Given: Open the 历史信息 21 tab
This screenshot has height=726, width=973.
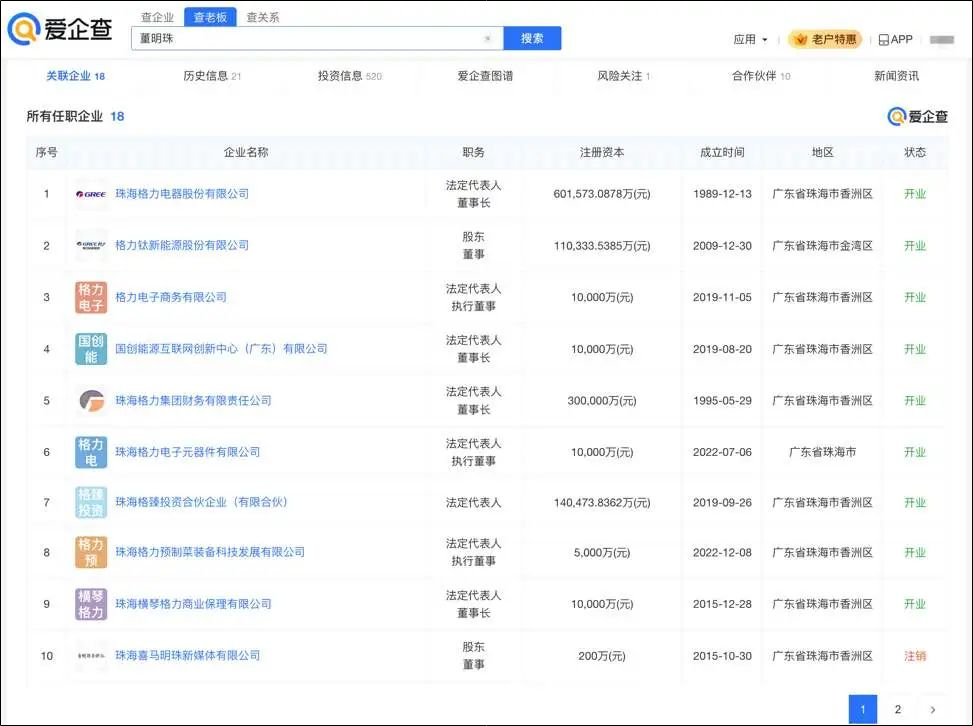Looking at the screenshot, I should [x=212, y=76].
